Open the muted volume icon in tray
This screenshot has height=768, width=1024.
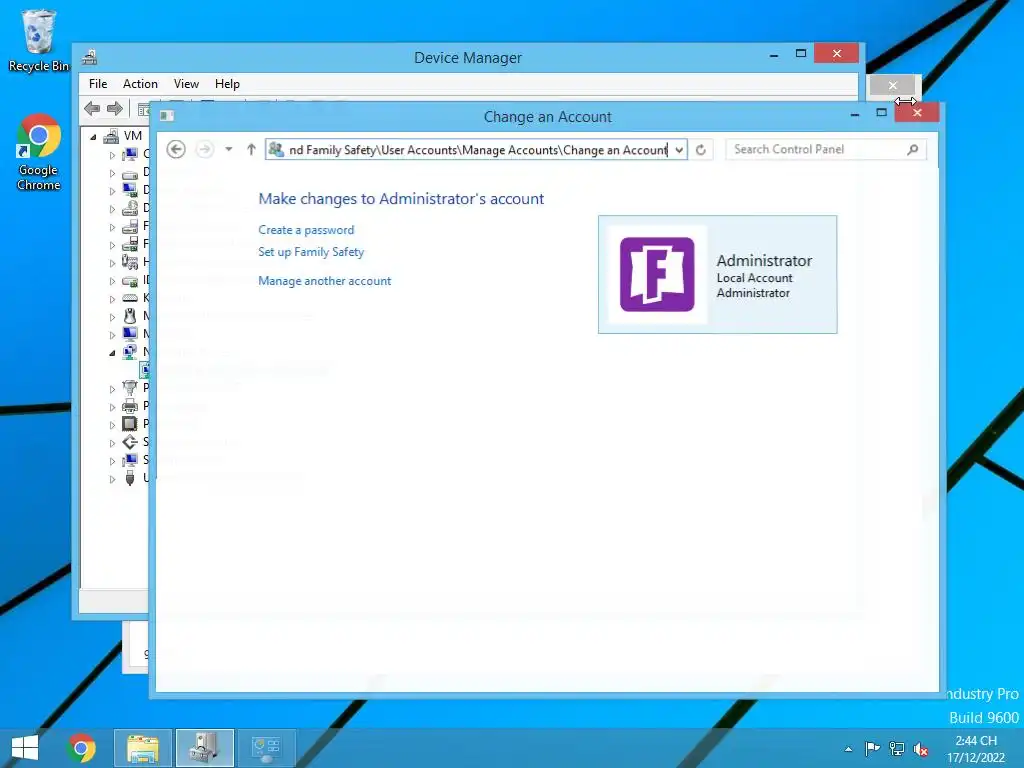[x=921, y=749]
